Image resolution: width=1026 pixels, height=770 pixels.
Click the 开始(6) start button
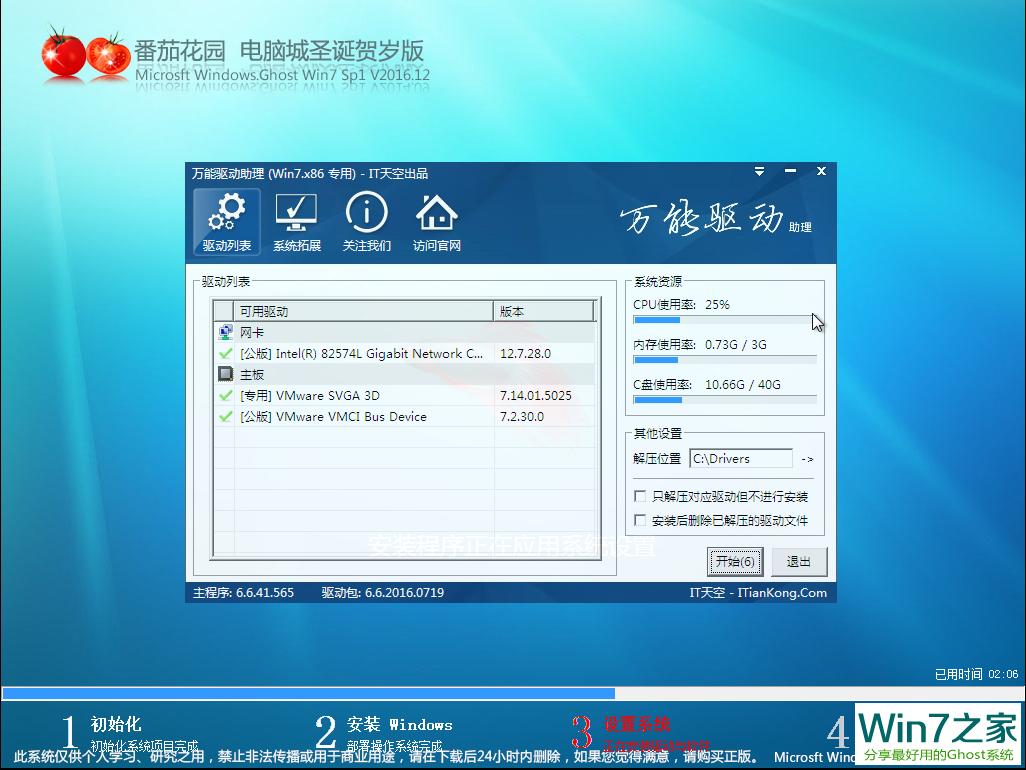[x=735, y=561]
